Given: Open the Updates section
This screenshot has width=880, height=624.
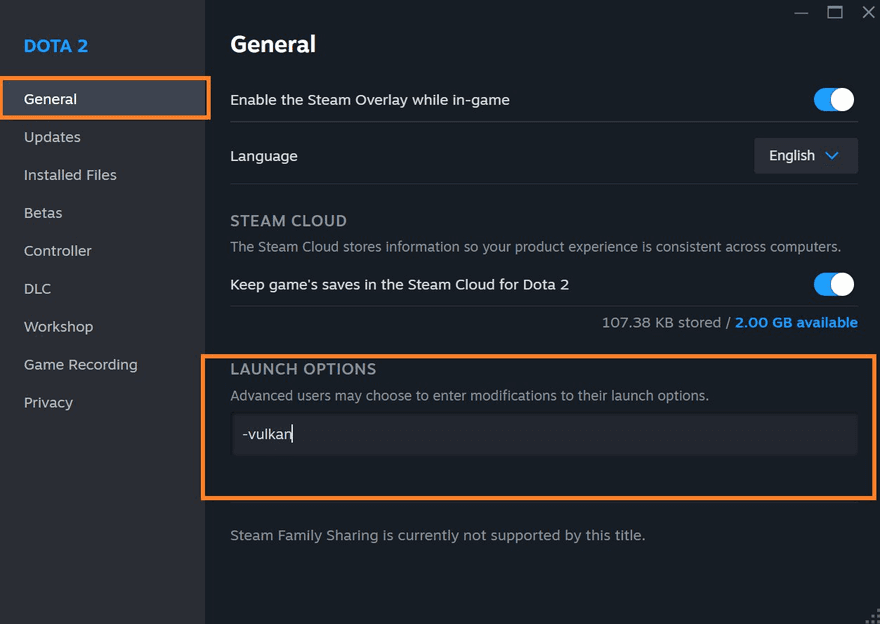Looking at the screenshot, I should coord(52,137).
